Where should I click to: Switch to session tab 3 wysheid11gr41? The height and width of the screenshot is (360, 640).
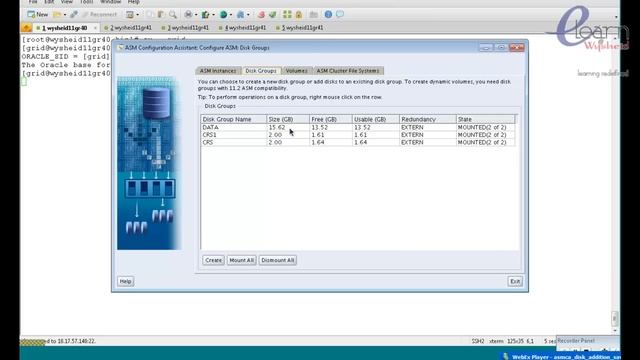coord(185,28)
